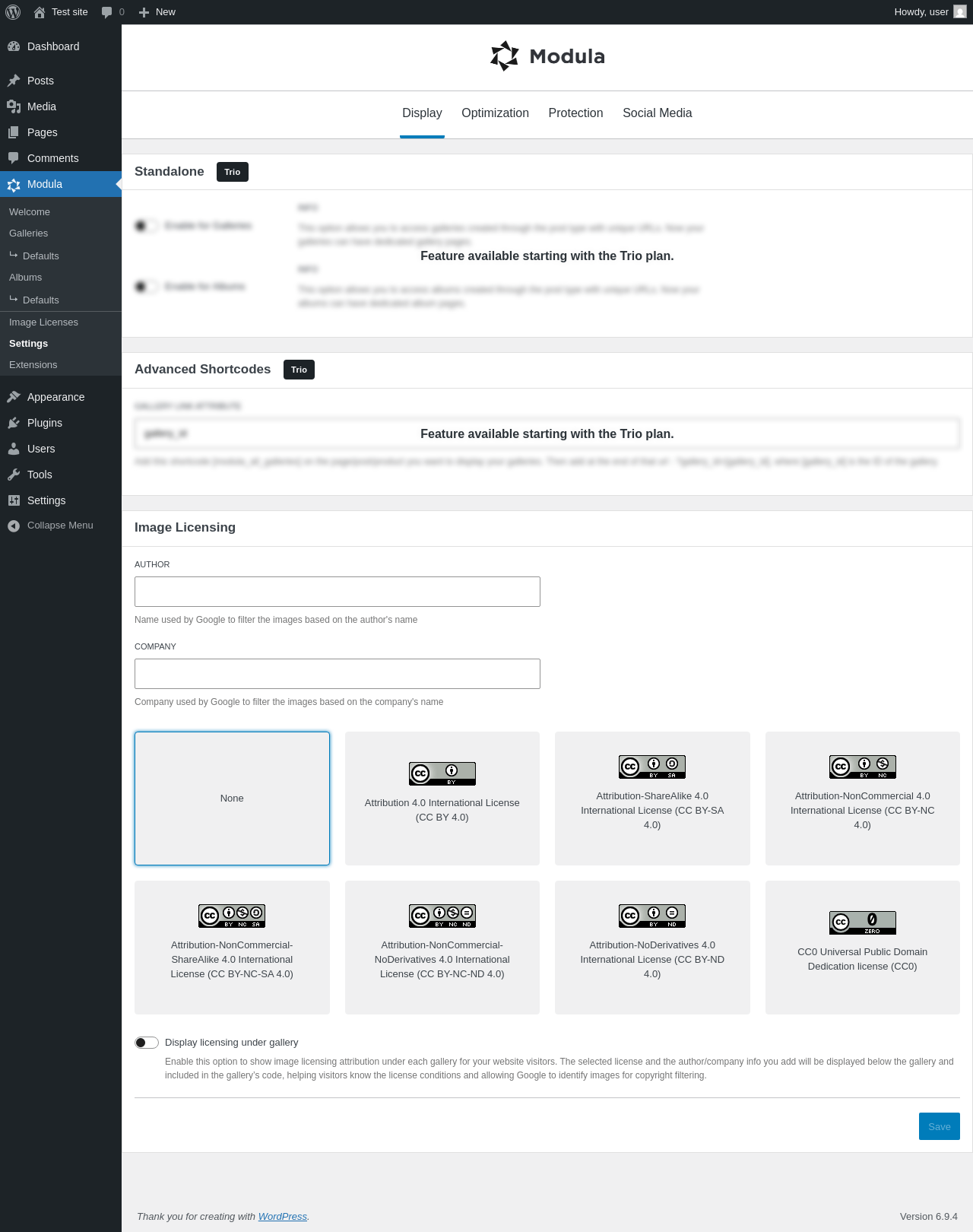Viewport: 973px width, 1232px height.
Task: Click the Collapse Menu arrow icon
Action: coord(14,526)
